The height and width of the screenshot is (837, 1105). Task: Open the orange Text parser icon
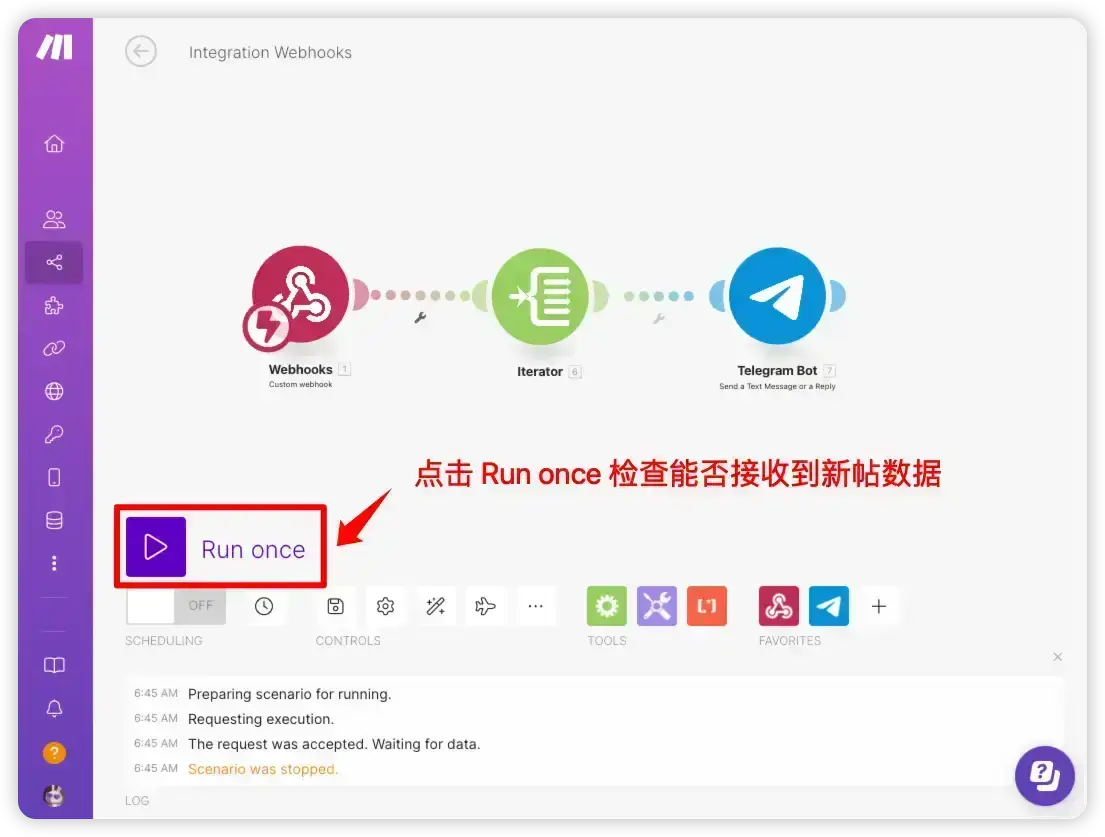(x=707, y=606)
